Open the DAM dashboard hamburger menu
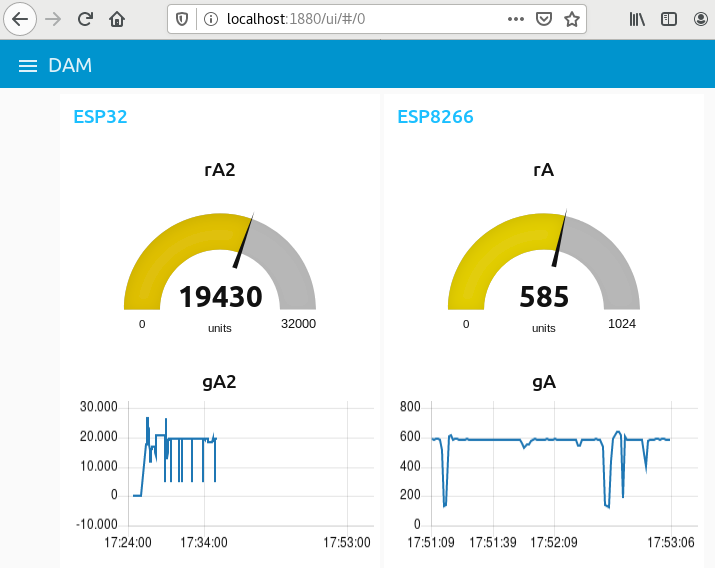The width and height of the screenshot is (715, 568). point(28,66)
